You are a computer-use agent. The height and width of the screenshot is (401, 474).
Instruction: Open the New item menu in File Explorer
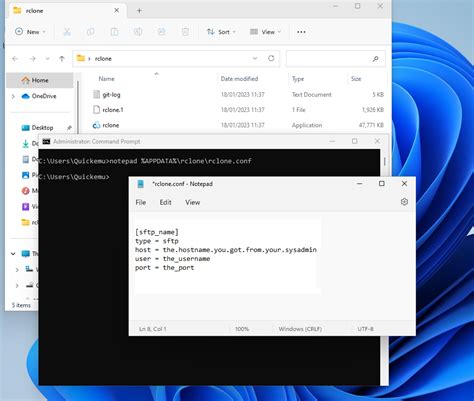[x=30, y=32]
